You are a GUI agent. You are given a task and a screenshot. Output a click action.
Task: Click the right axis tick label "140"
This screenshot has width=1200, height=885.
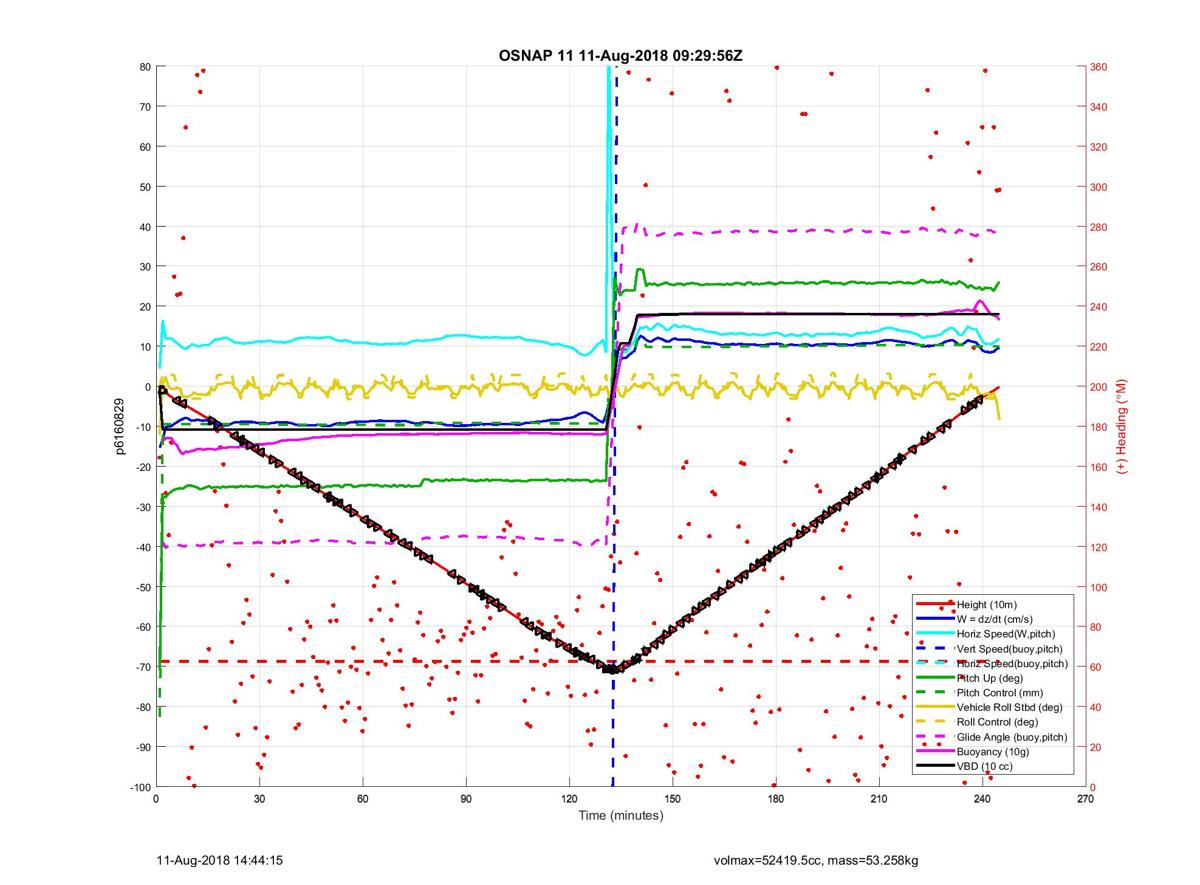1099,507
